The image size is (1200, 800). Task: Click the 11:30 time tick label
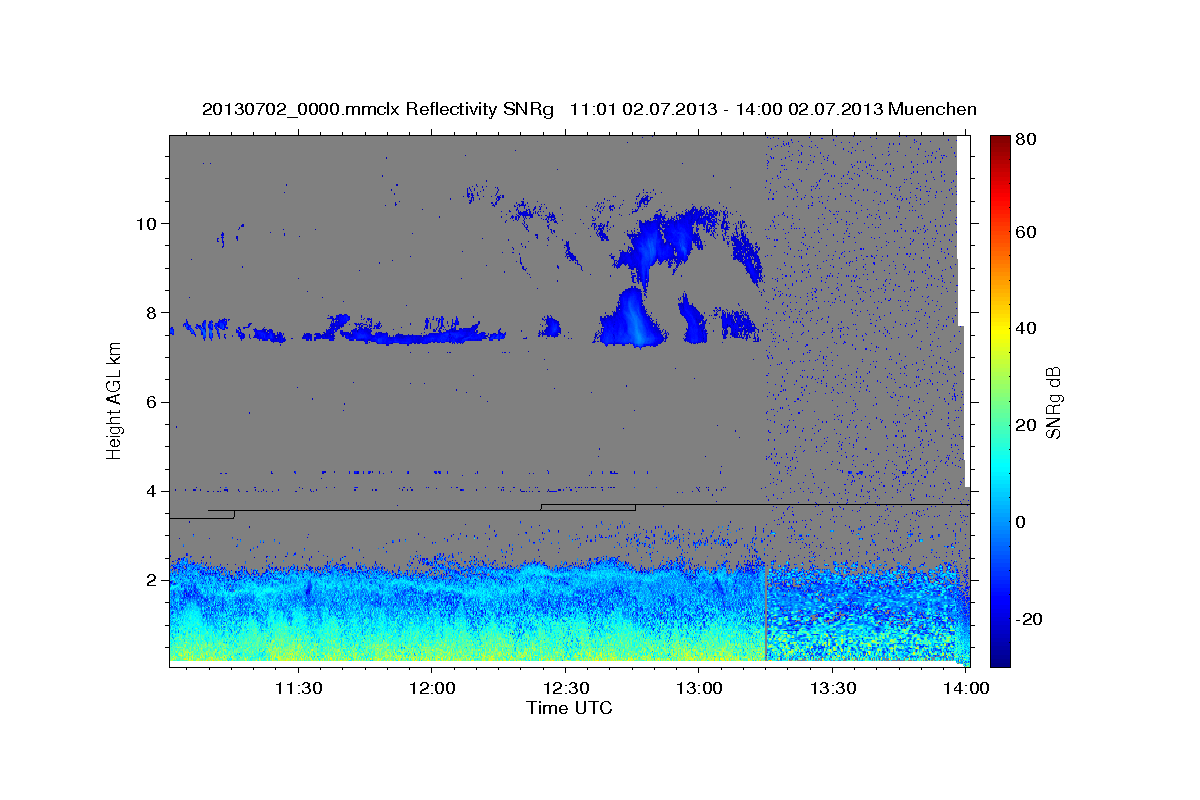coord(298,688)
